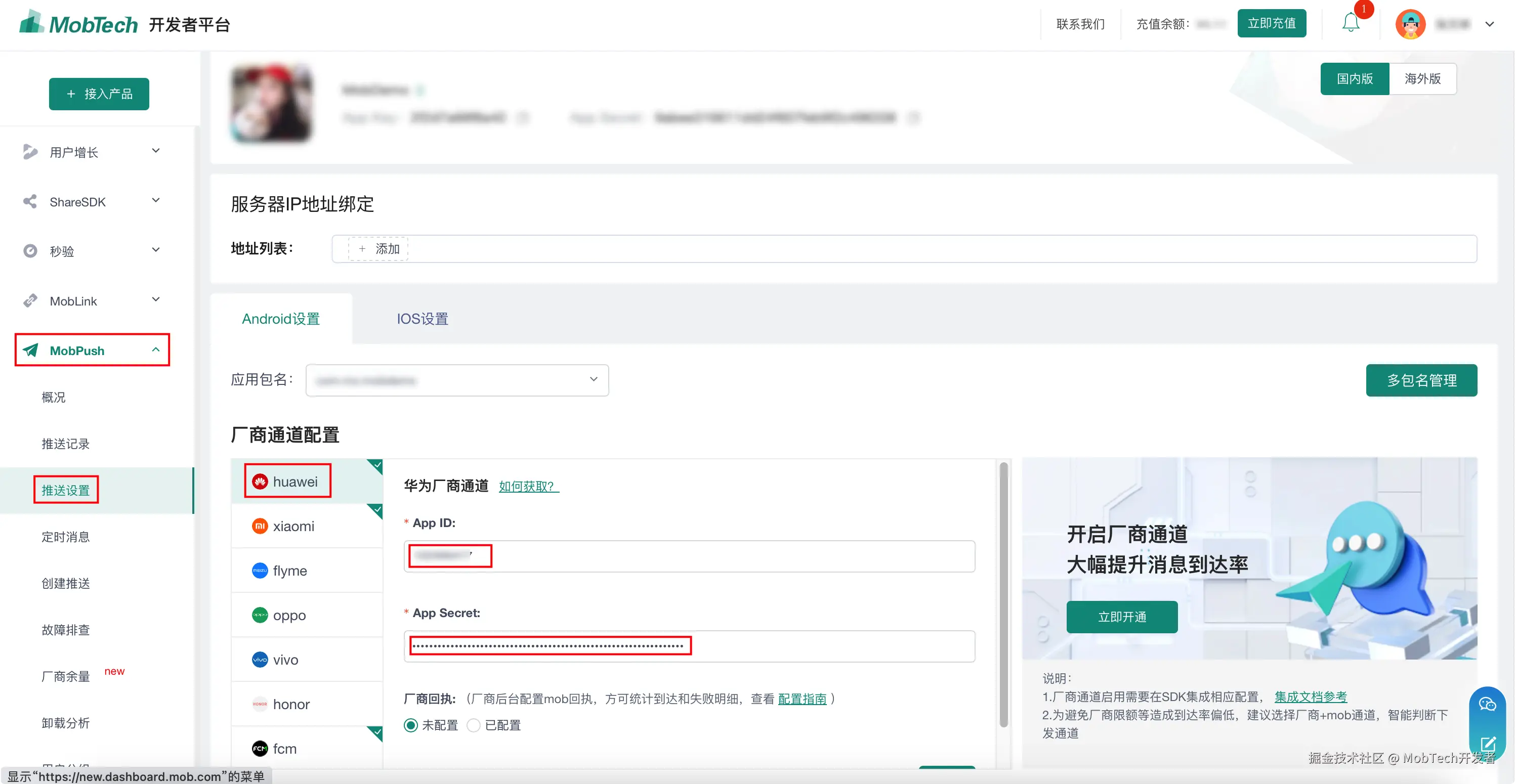
Task: Click the MobTech logo icon
Action: [x=32, y=22]
